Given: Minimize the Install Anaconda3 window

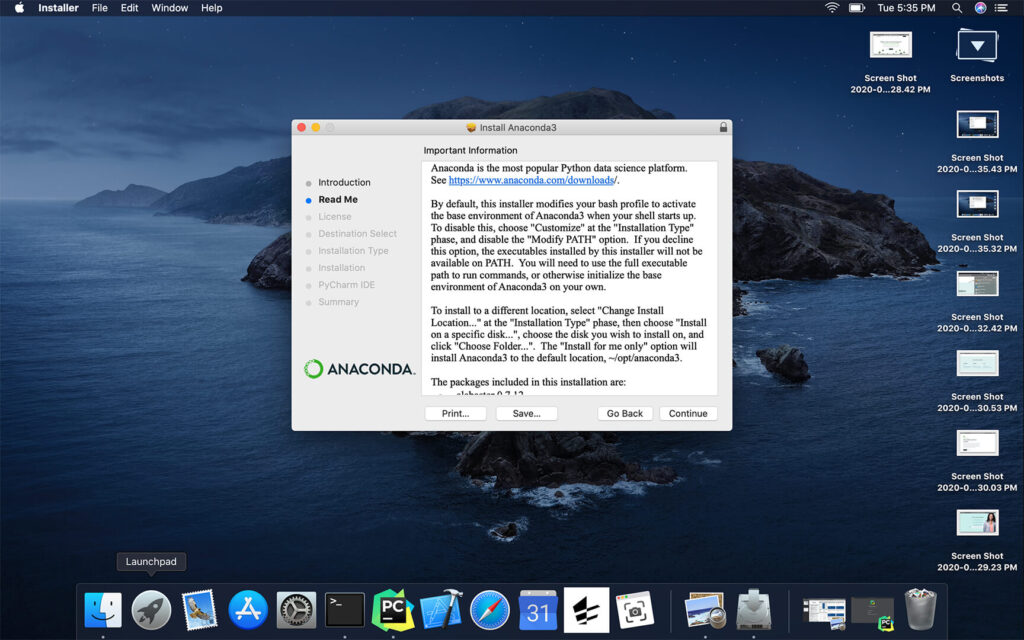Looking at the screenshot, I should 315,127.
